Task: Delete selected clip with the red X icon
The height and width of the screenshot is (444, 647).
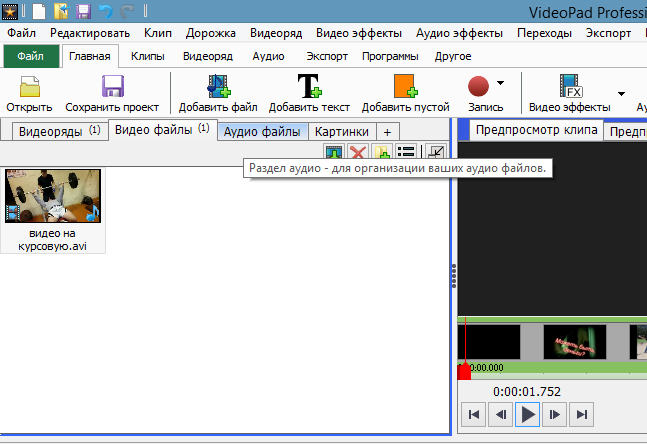Action: [358, 152]
